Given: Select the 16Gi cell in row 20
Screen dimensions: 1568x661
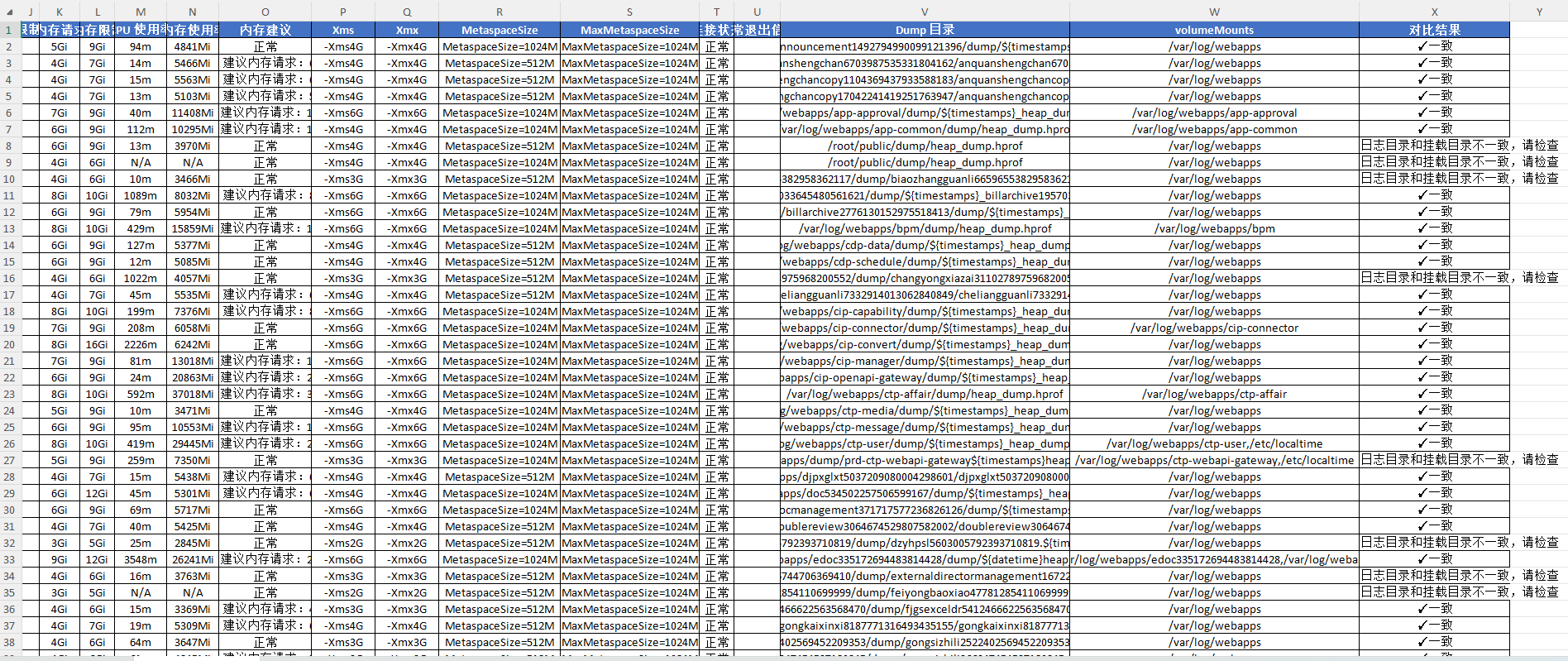Looking at the screenshot, I should 97,344.
